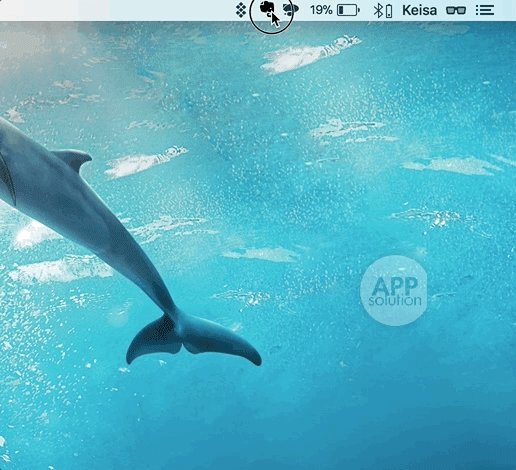Click the phone battery indicator icon

pyautogui.click(x=389, y=11)
